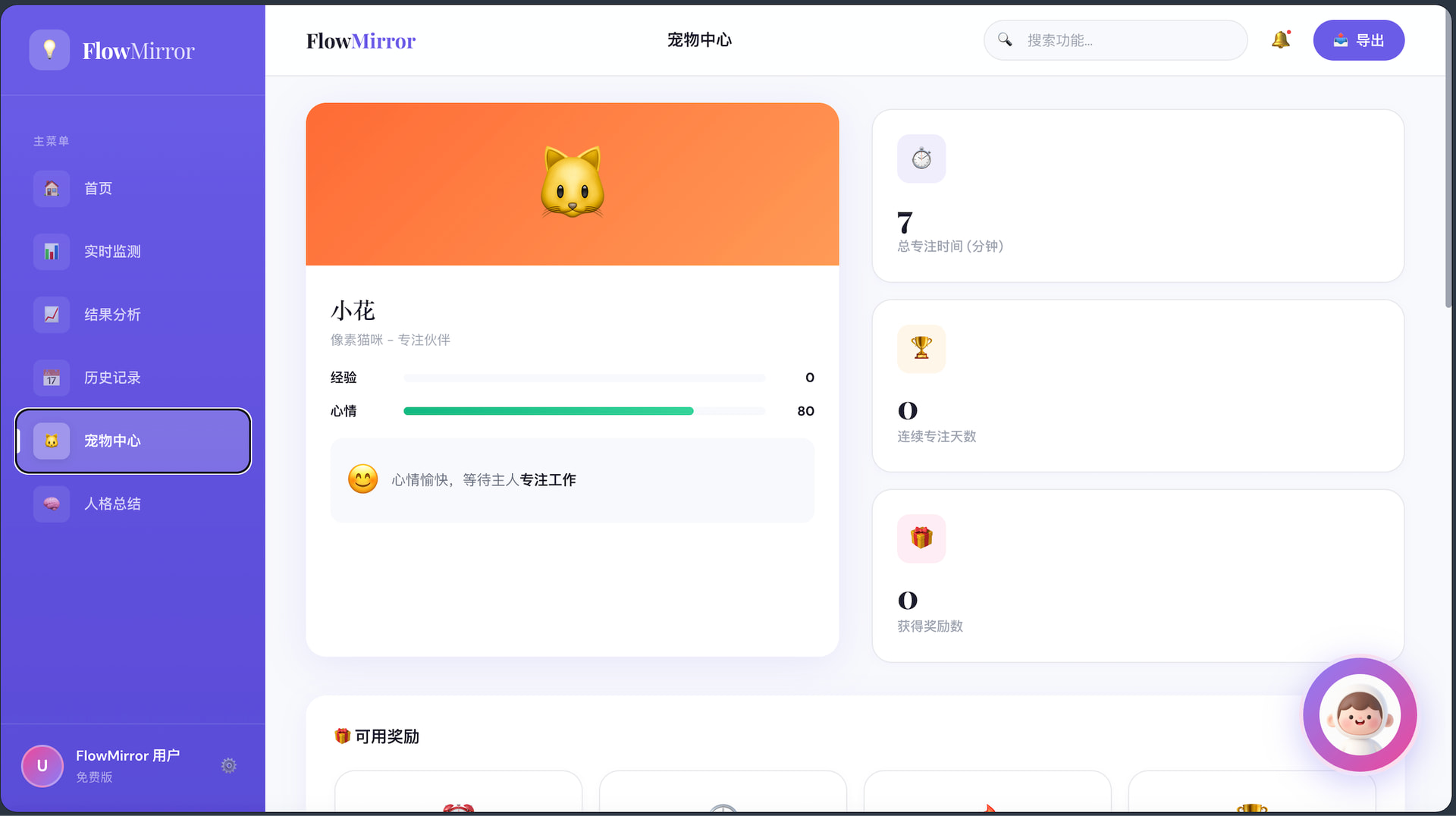This screenshot has width=1456, height=816.
Task: Open the floating assistant character bubble
Action: [1359, 714]
